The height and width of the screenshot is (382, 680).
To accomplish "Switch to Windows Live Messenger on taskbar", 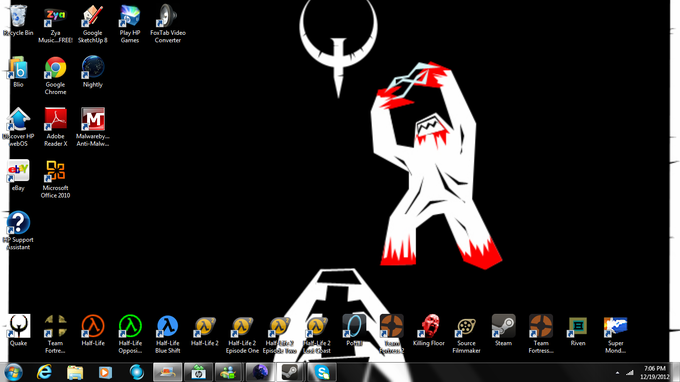I will [x=229, y=372].
